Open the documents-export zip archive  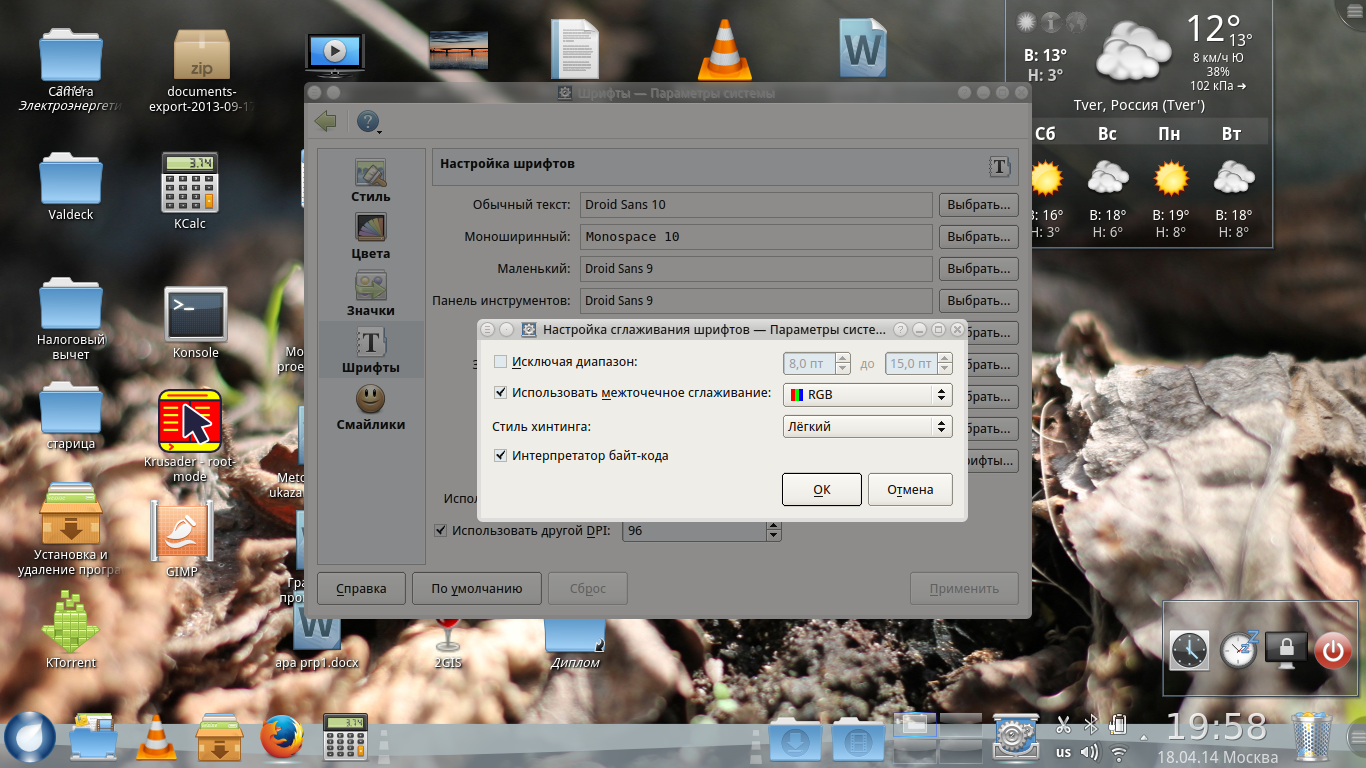coord(202,69)
